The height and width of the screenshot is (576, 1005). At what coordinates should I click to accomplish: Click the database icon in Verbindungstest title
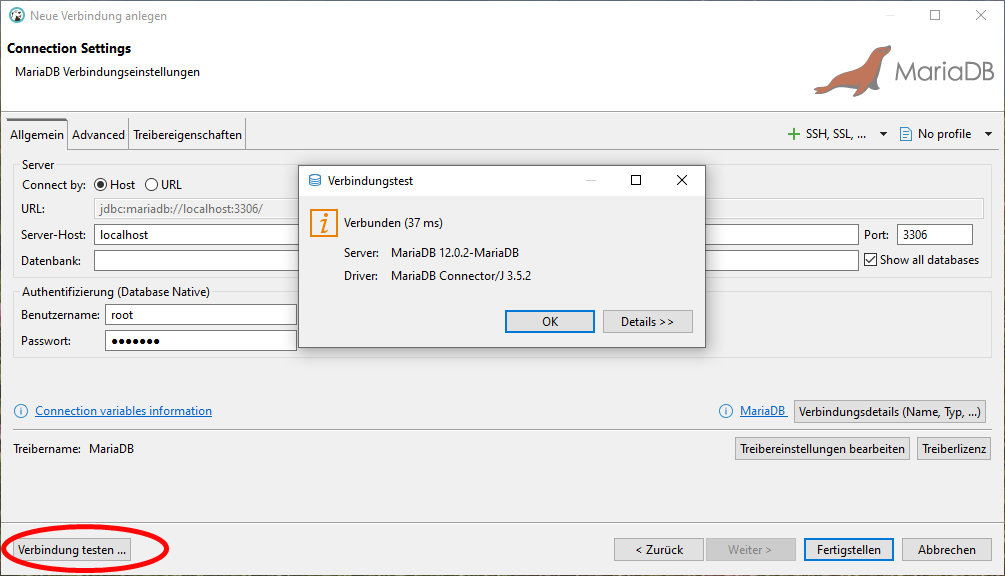coord(315,181)
